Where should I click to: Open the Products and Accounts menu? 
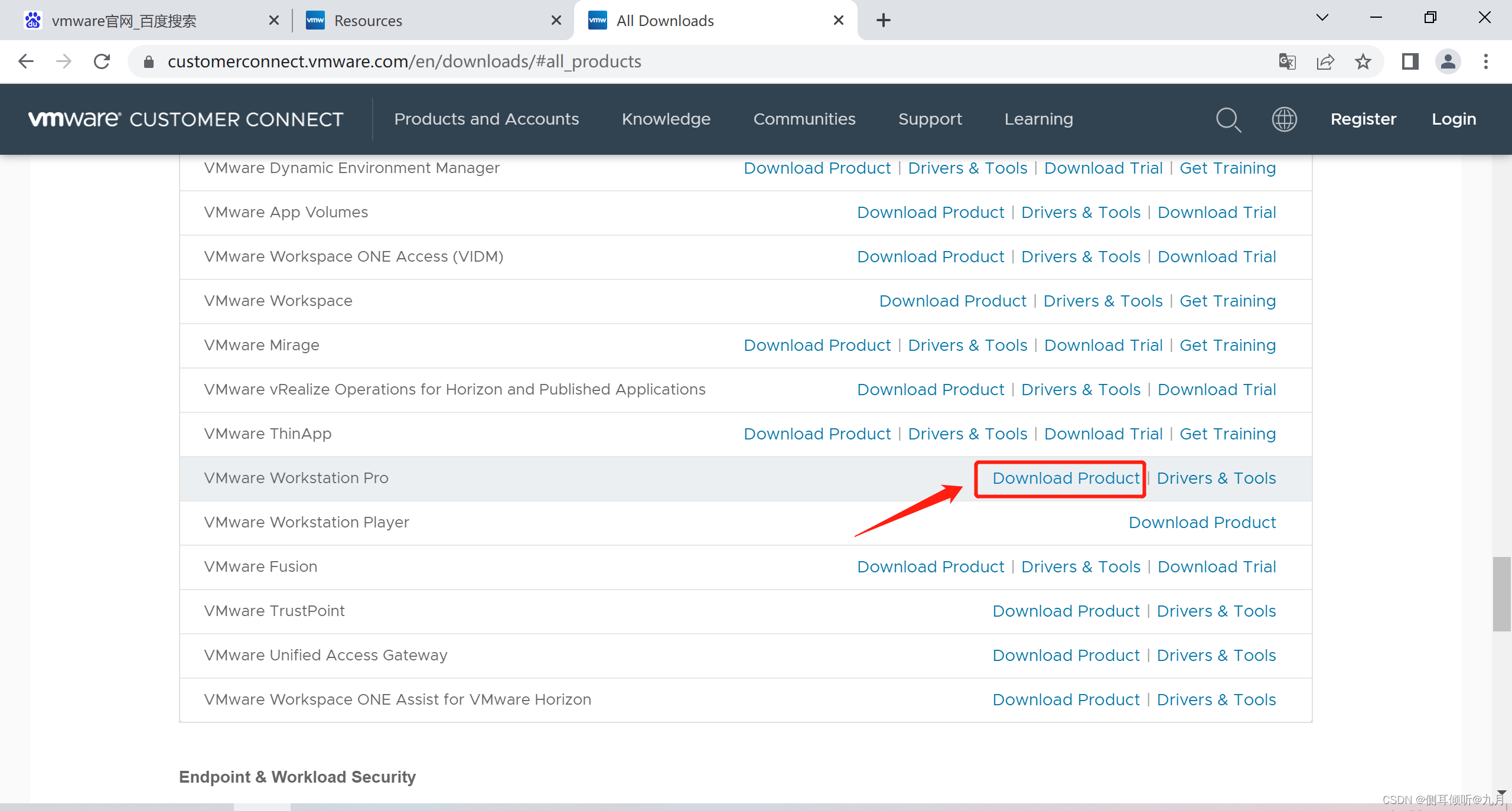[487, 119]
